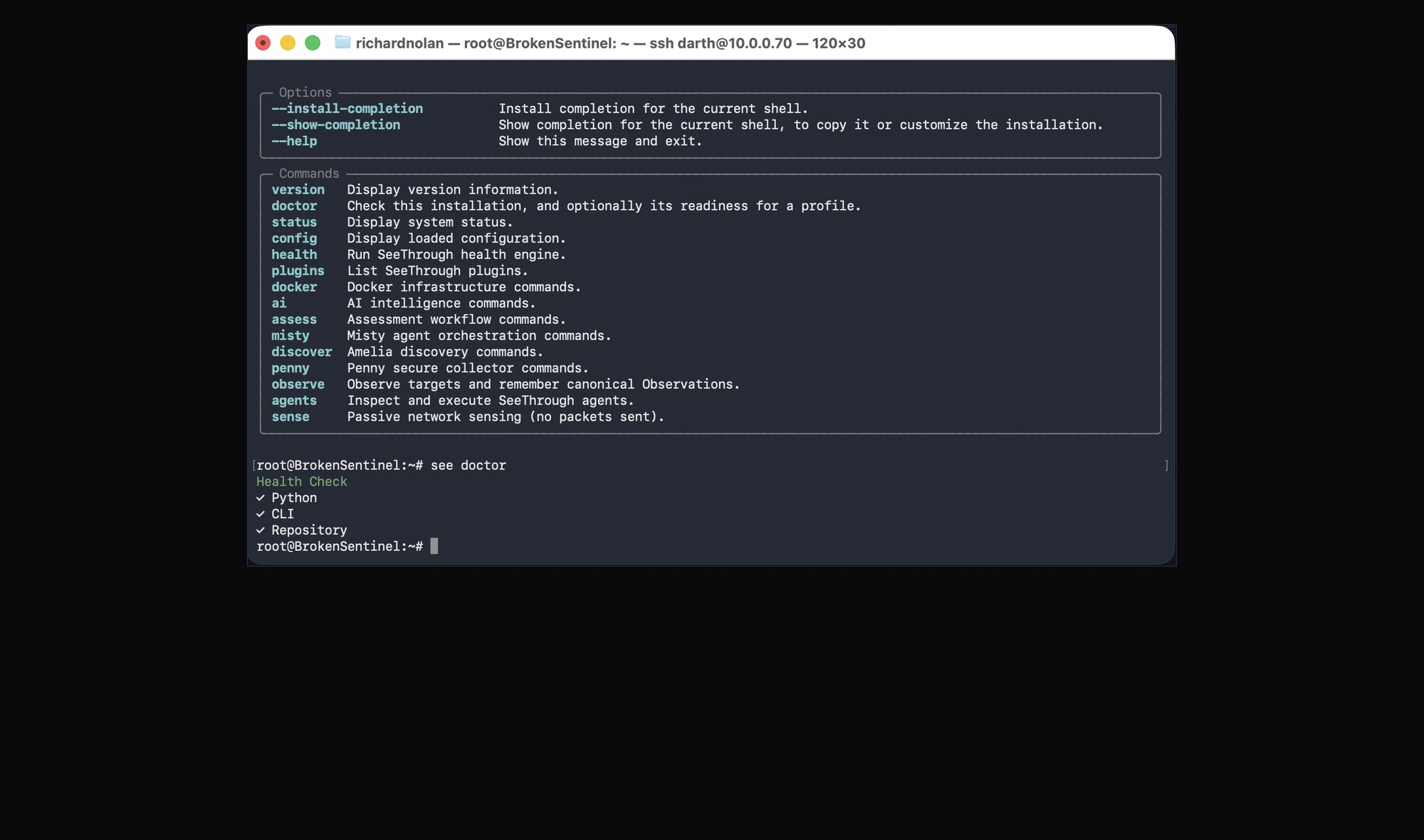Screen dimensions: 1424x840
Task: Select the misty command name
Action: coord(290,335)
